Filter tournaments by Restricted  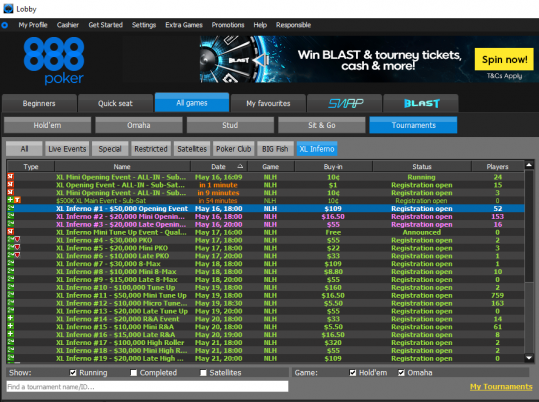[151, 149]
